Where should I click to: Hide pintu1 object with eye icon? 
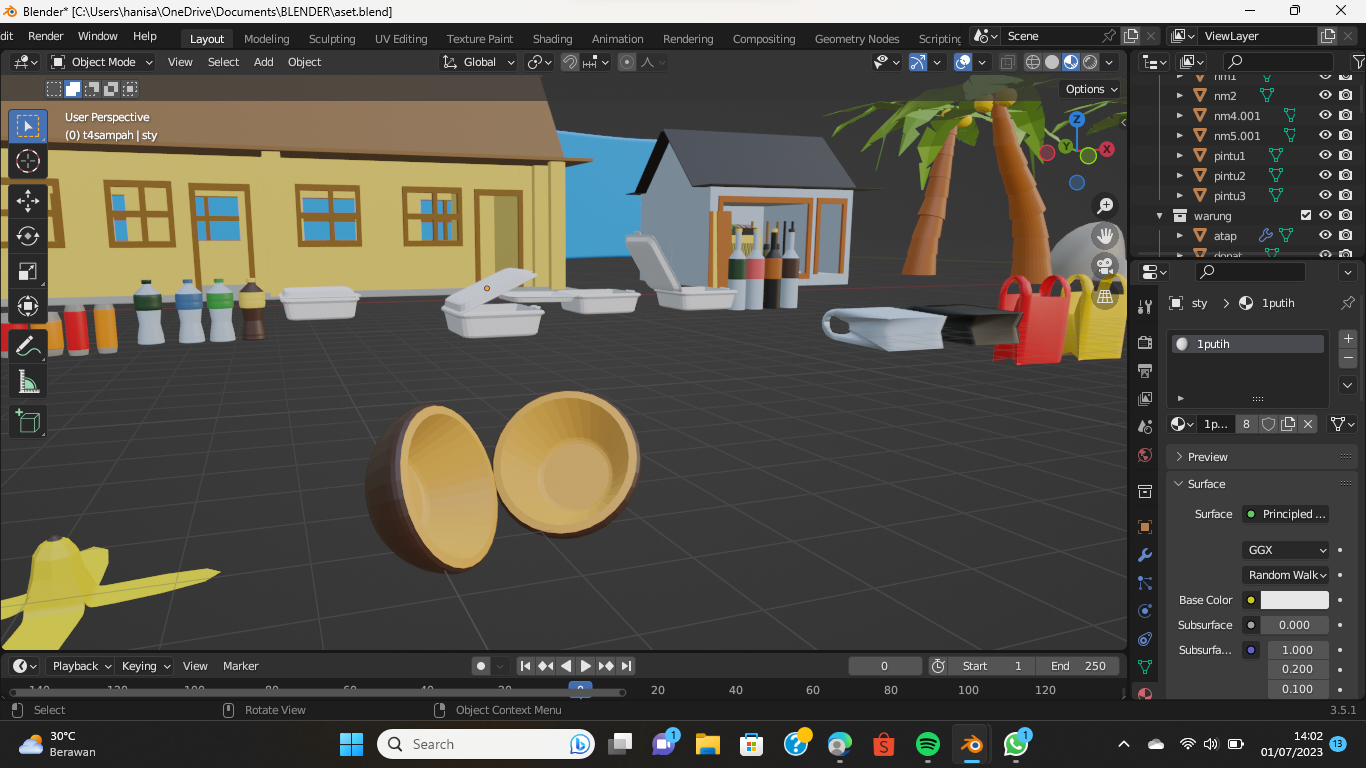(x=1325, y=156)
